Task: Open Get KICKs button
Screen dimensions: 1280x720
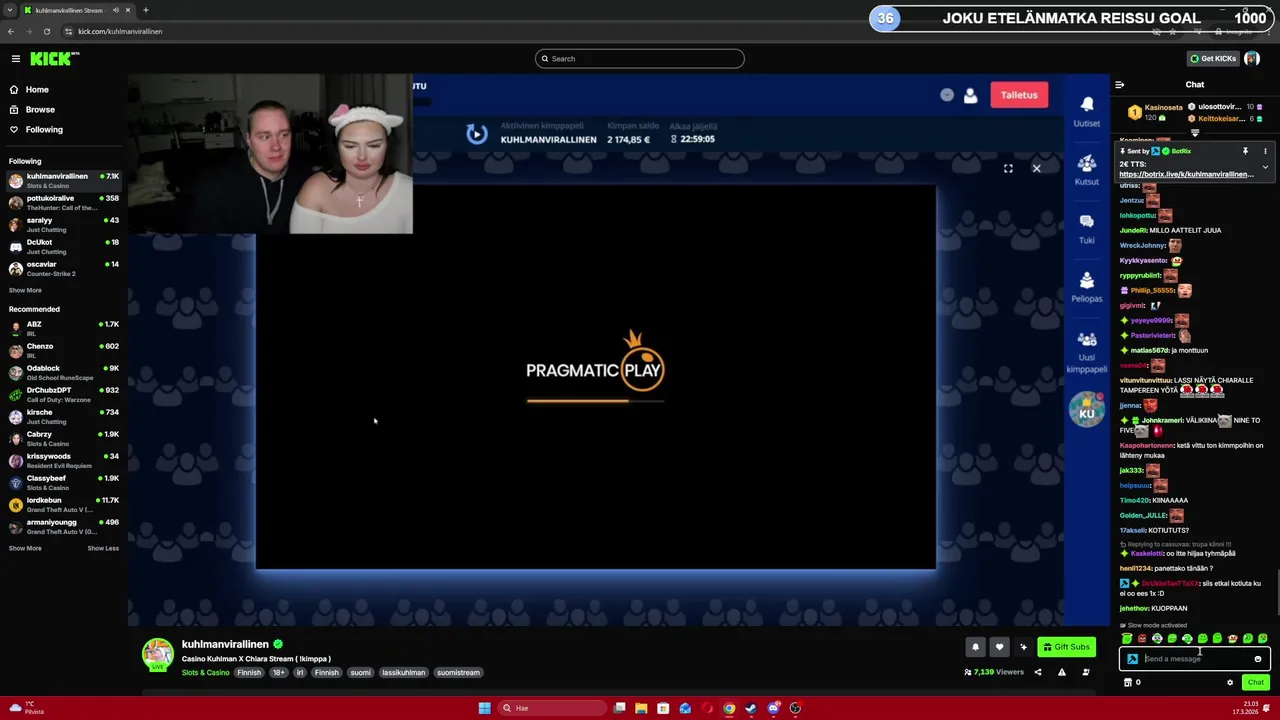Action: pos(1213,59)
